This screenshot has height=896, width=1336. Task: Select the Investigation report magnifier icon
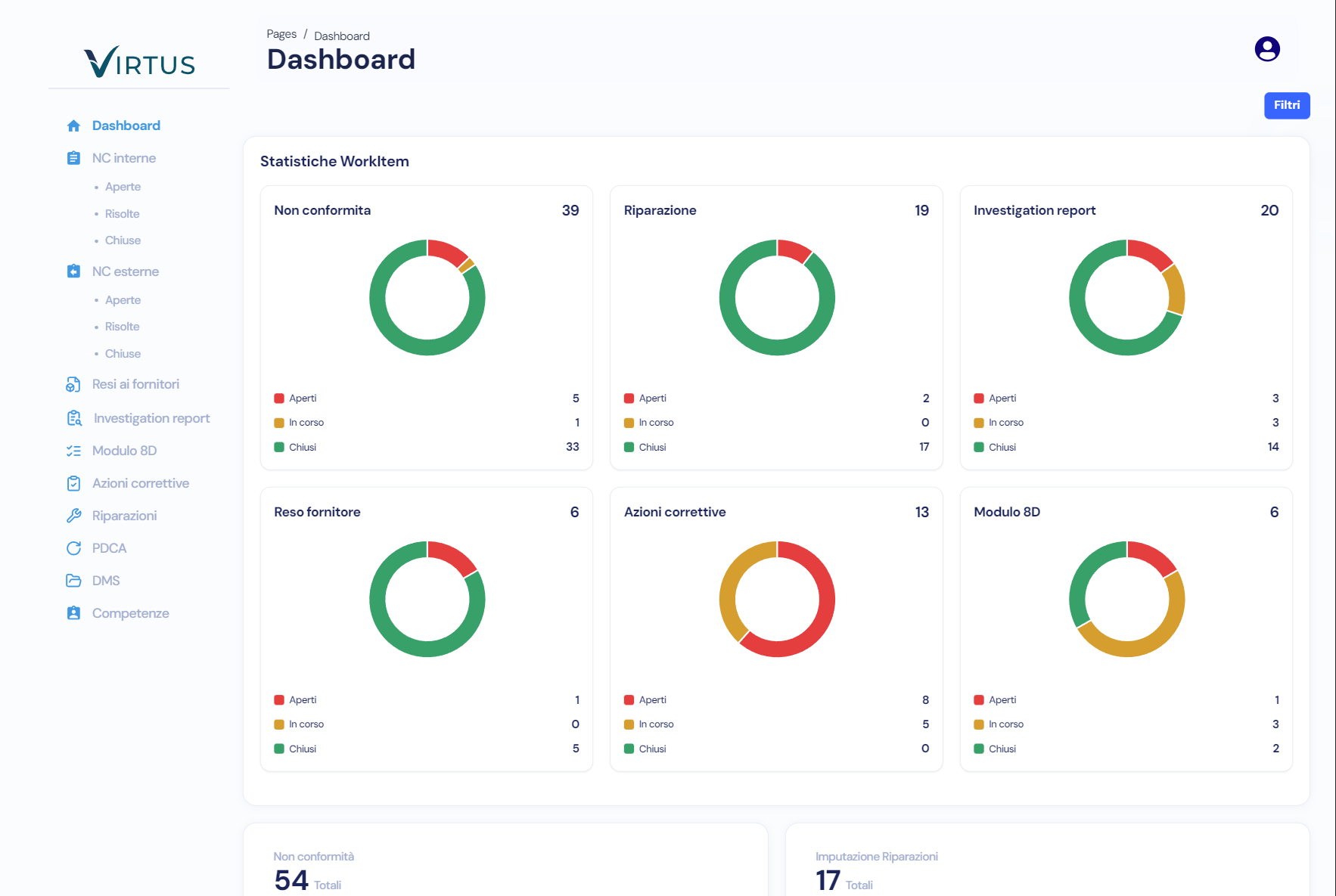pos(73,417)
